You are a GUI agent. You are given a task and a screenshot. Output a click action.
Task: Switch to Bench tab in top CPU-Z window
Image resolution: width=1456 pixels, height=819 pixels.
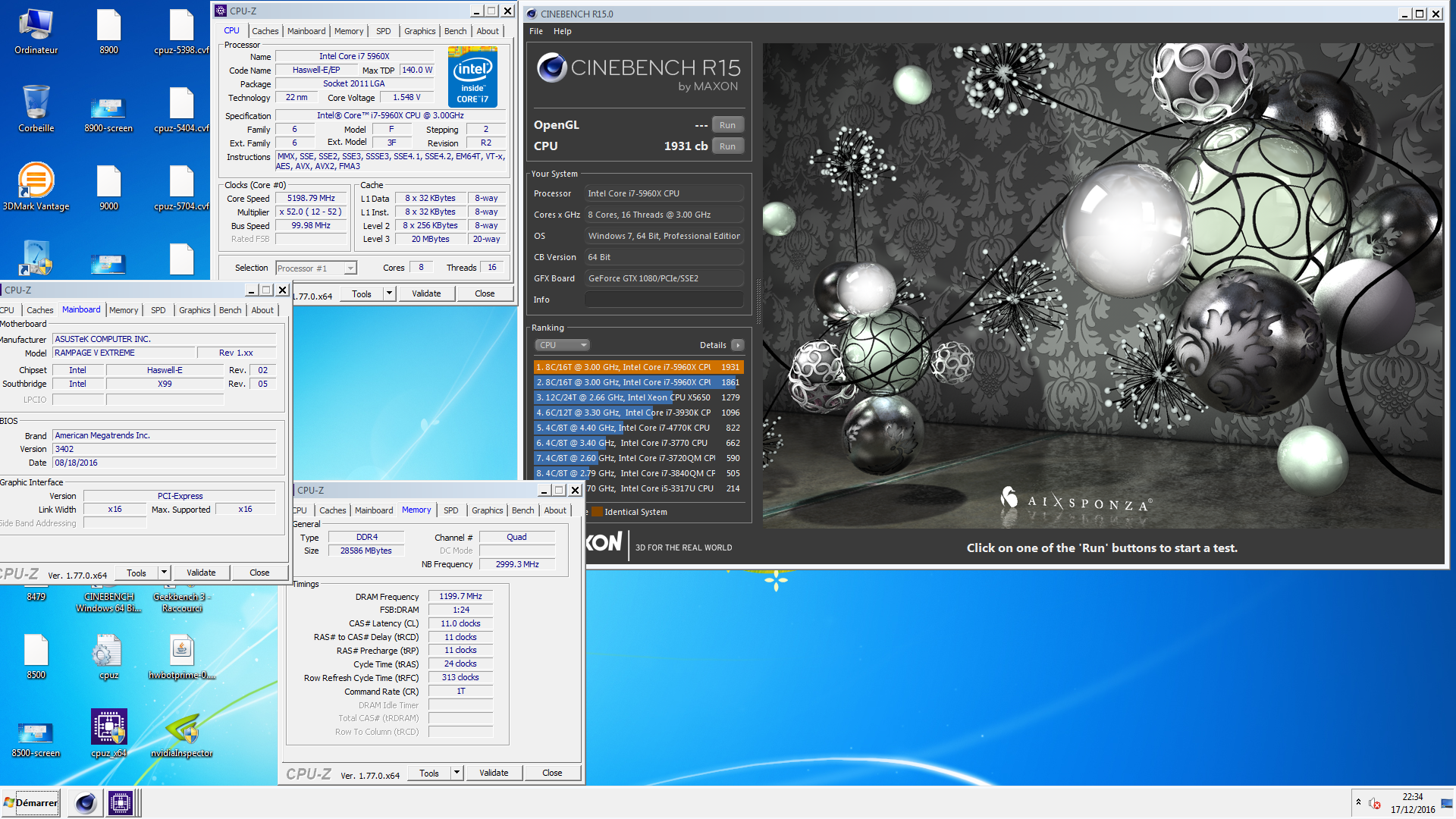coord(455,31)
